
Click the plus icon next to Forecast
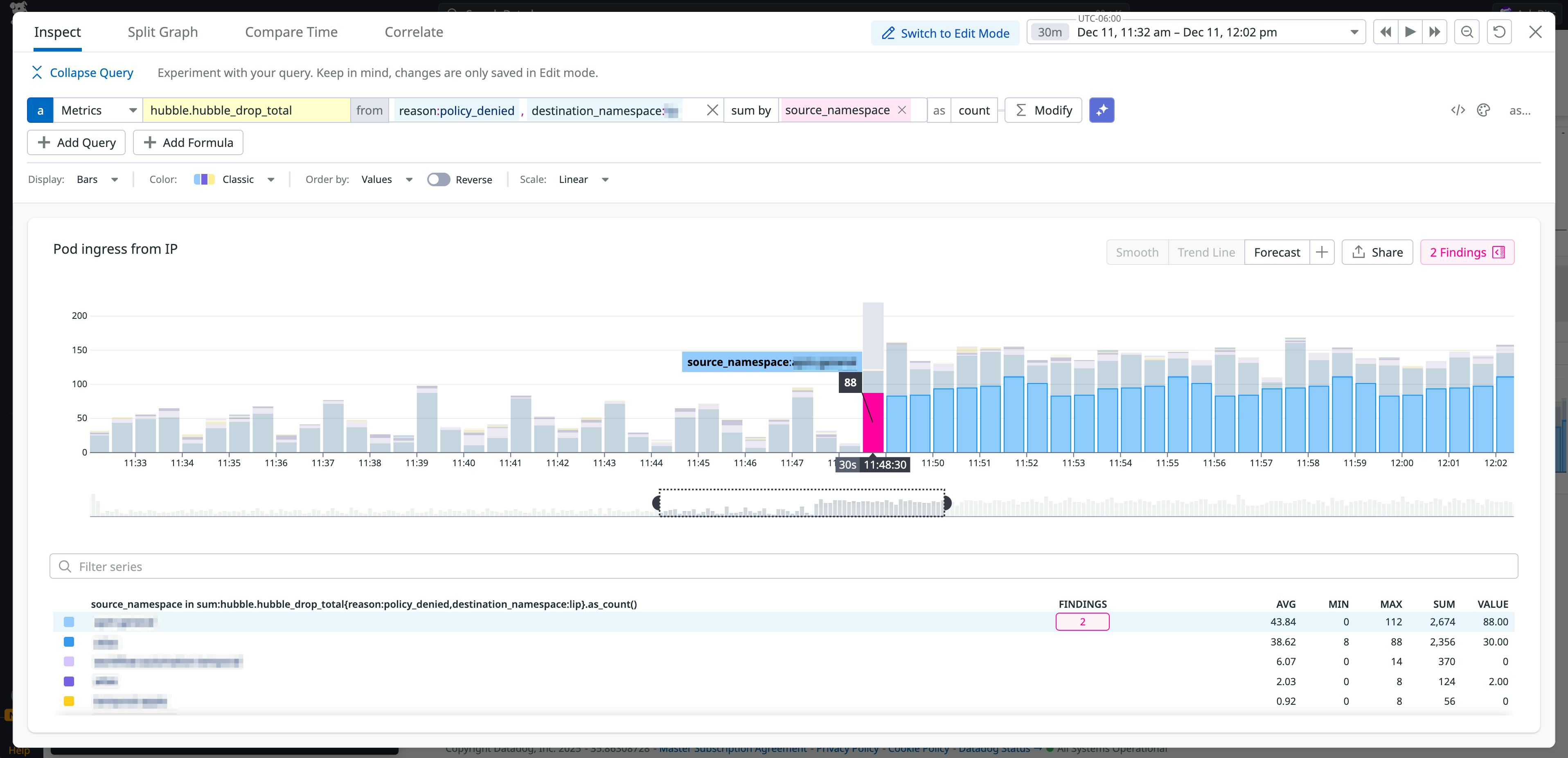coord(1322,251)
